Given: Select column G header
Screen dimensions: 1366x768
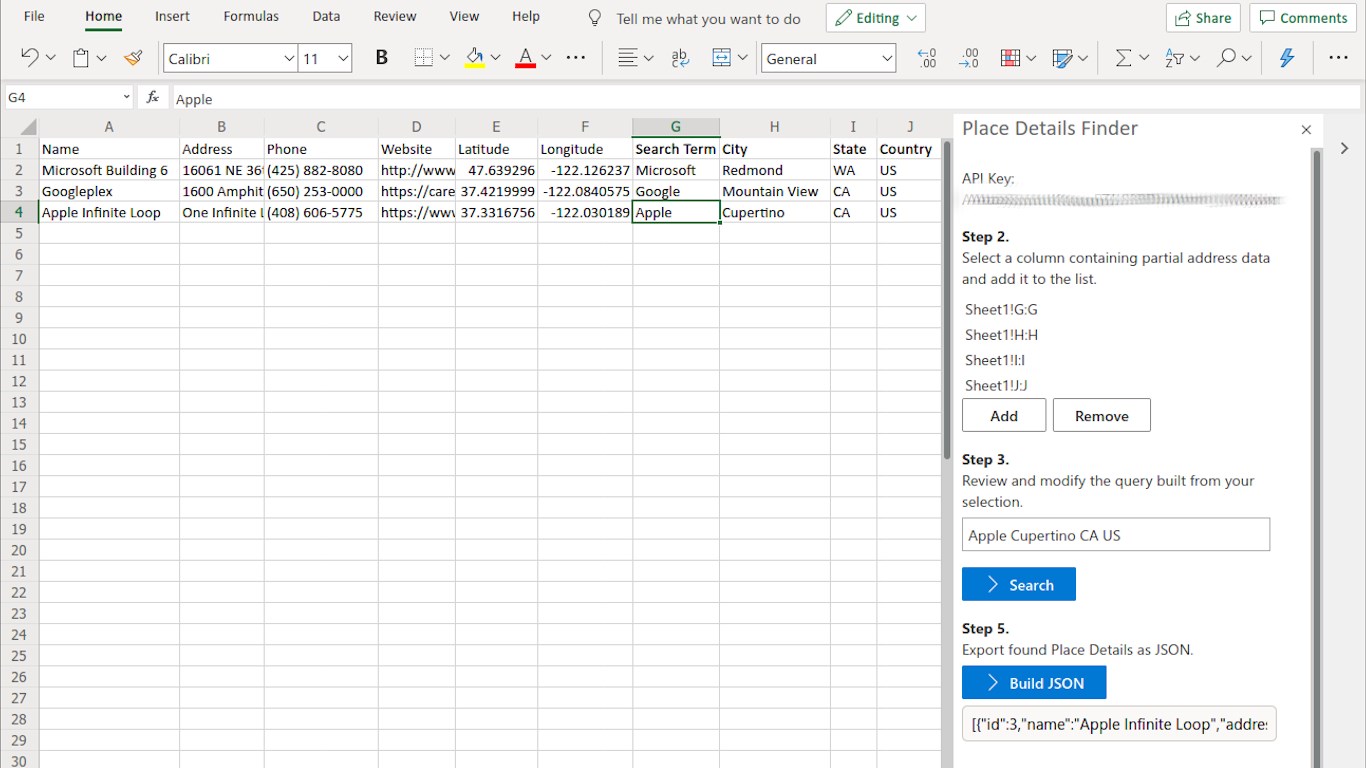Looking at the screenshot, I should pyautogui.click(x=676, y=127).
